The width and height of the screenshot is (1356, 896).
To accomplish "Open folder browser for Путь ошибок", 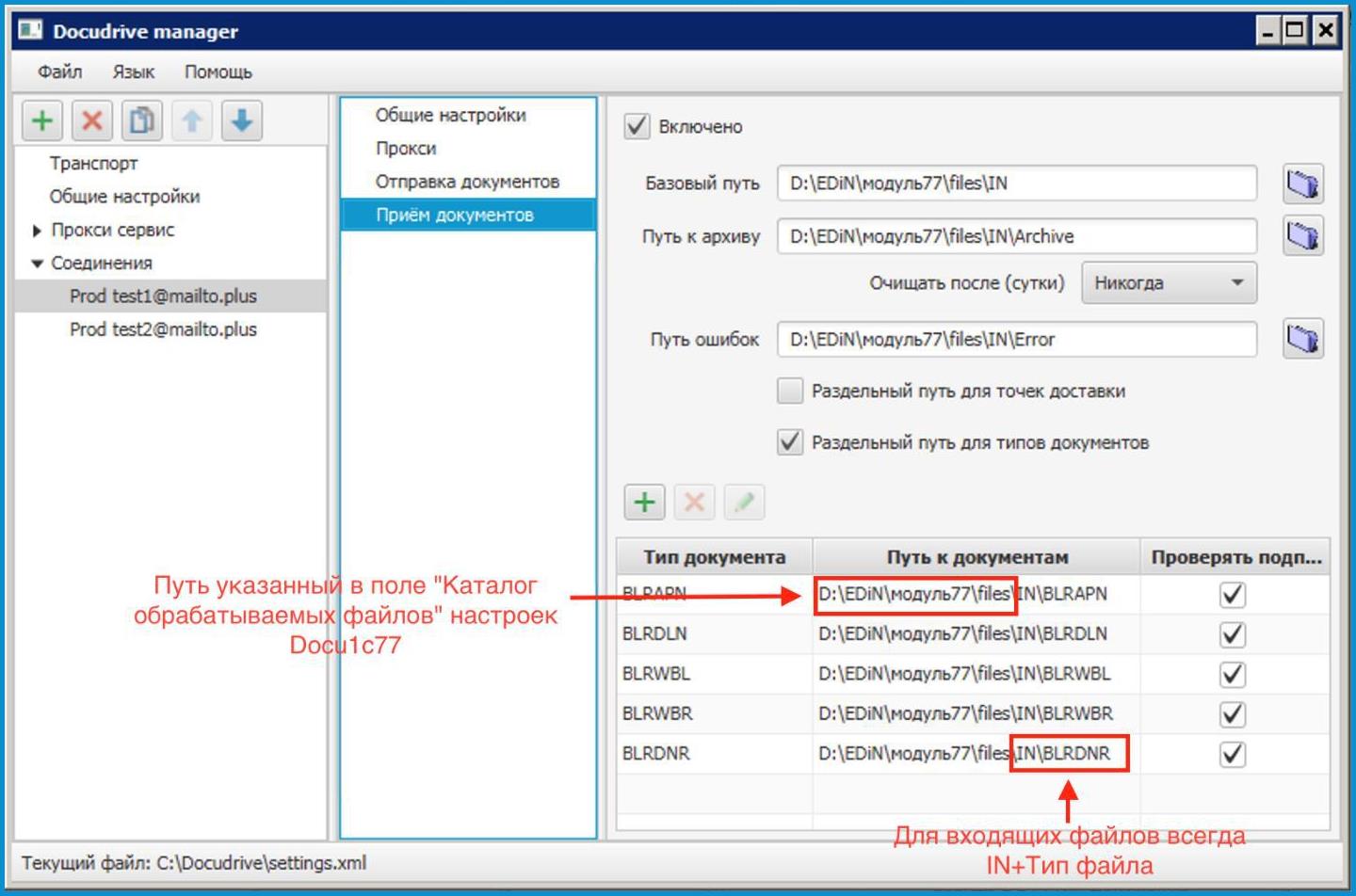I will [1302, 339].
